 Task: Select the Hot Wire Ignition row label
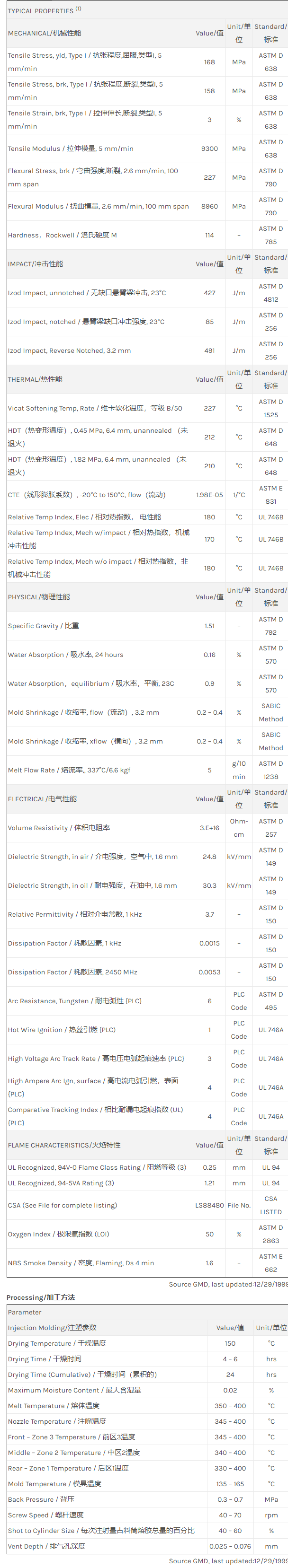click(x=61, y=1030)
